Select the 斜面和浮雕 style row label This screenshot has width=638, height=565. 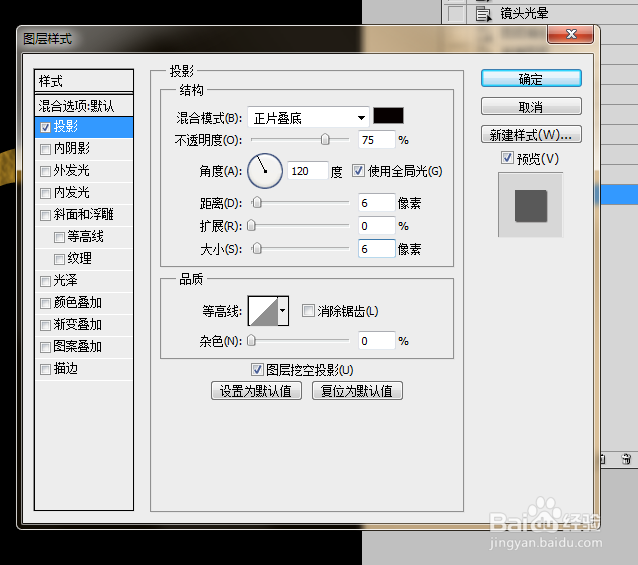coord(83,215)
